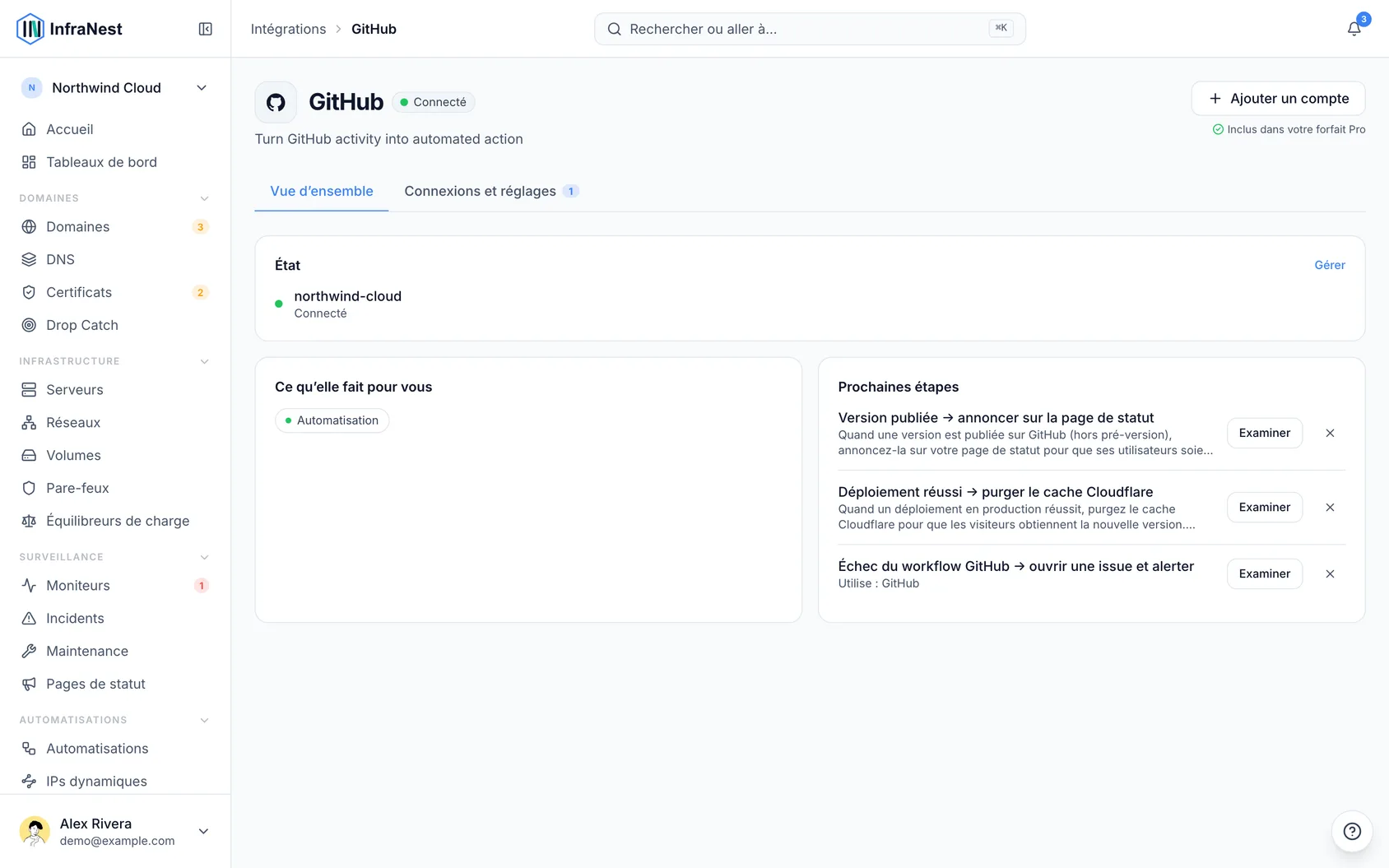This screenshot has width=1389, height=868.
Task: Open Maintenance wrench item
Action: 115,651
